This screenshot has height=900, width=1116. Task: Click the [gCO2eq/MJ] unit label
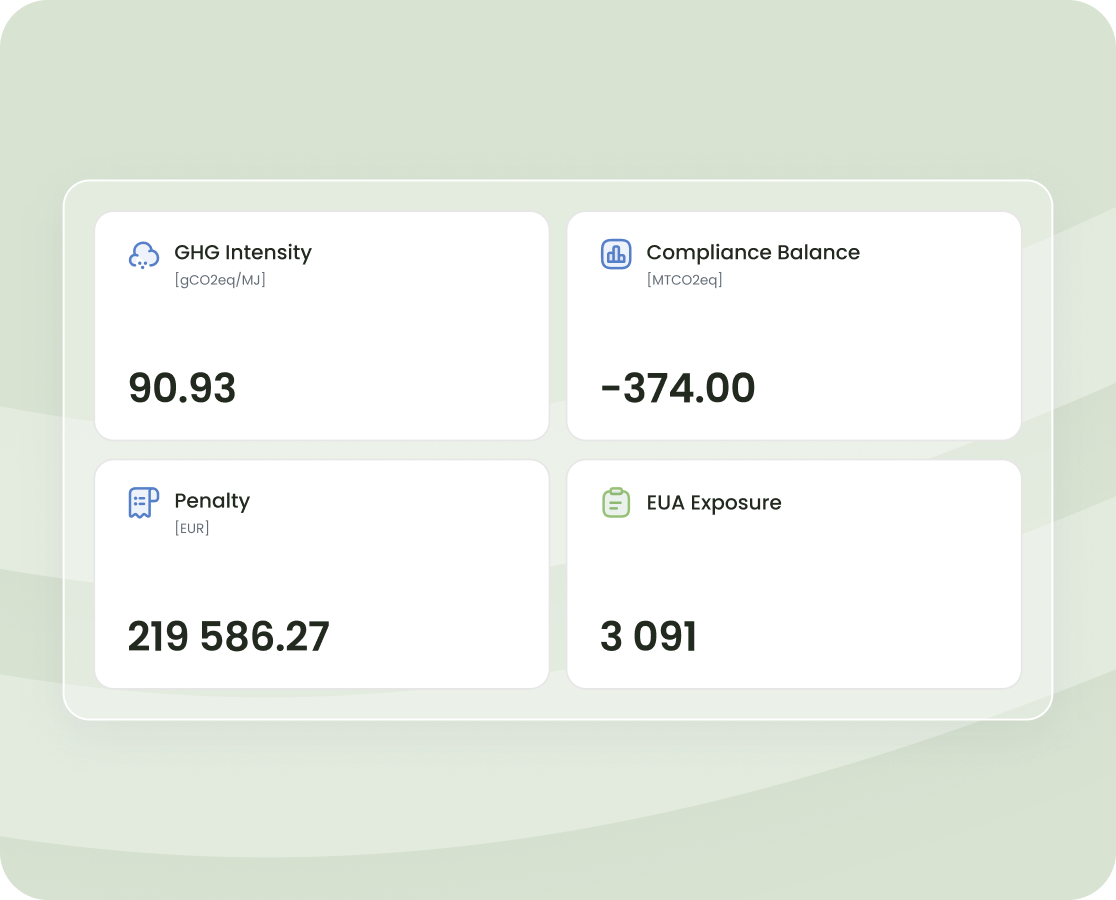tap(220, 280)
